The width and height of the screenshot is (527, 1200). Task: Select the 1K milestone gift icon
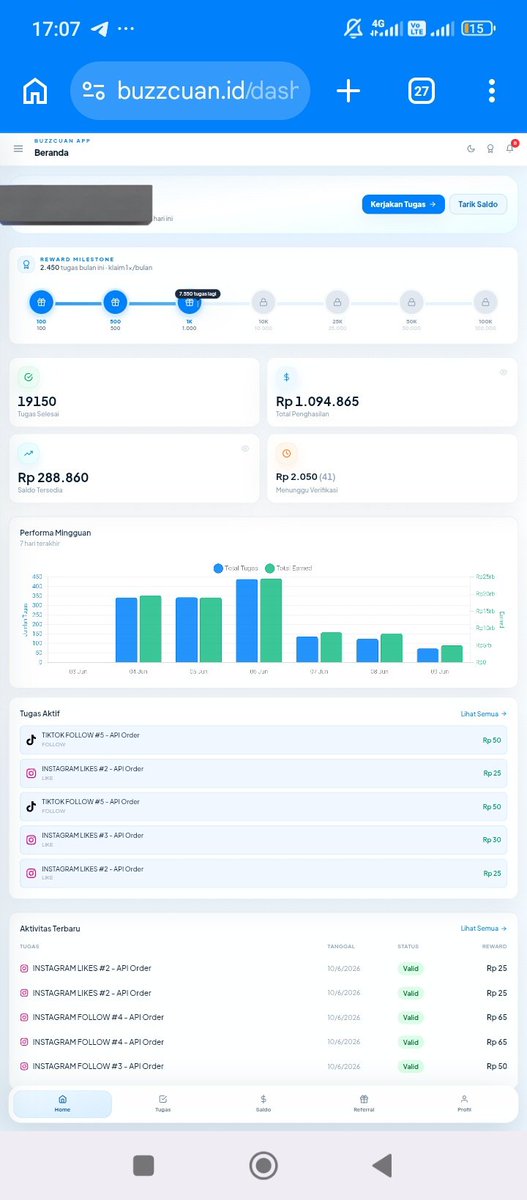coord(189,302)
